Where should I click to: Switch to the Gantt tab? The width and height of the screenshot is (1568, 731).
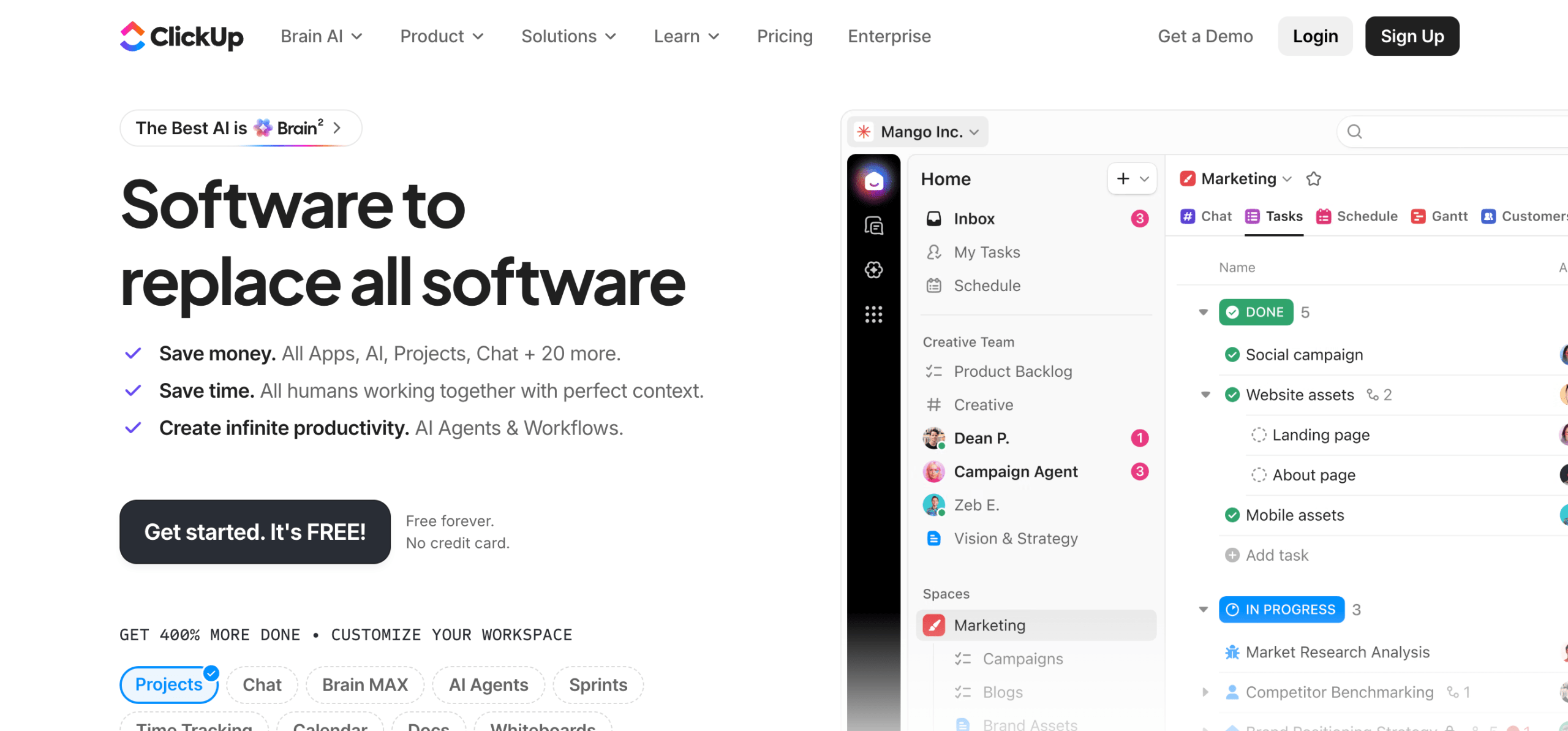pyautogui.click(x=1439, y=216)
